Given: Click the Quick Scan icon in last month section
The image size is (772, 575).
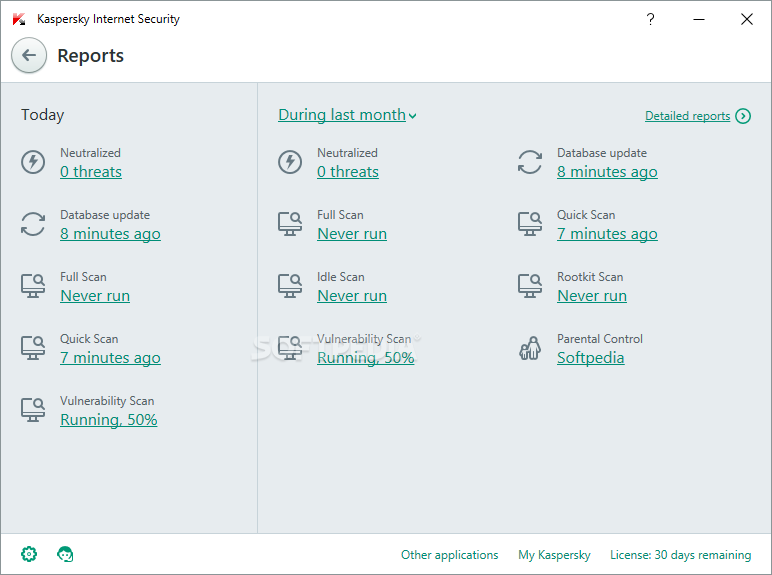Looking at the screenshot, I should [x=530, y=224].
